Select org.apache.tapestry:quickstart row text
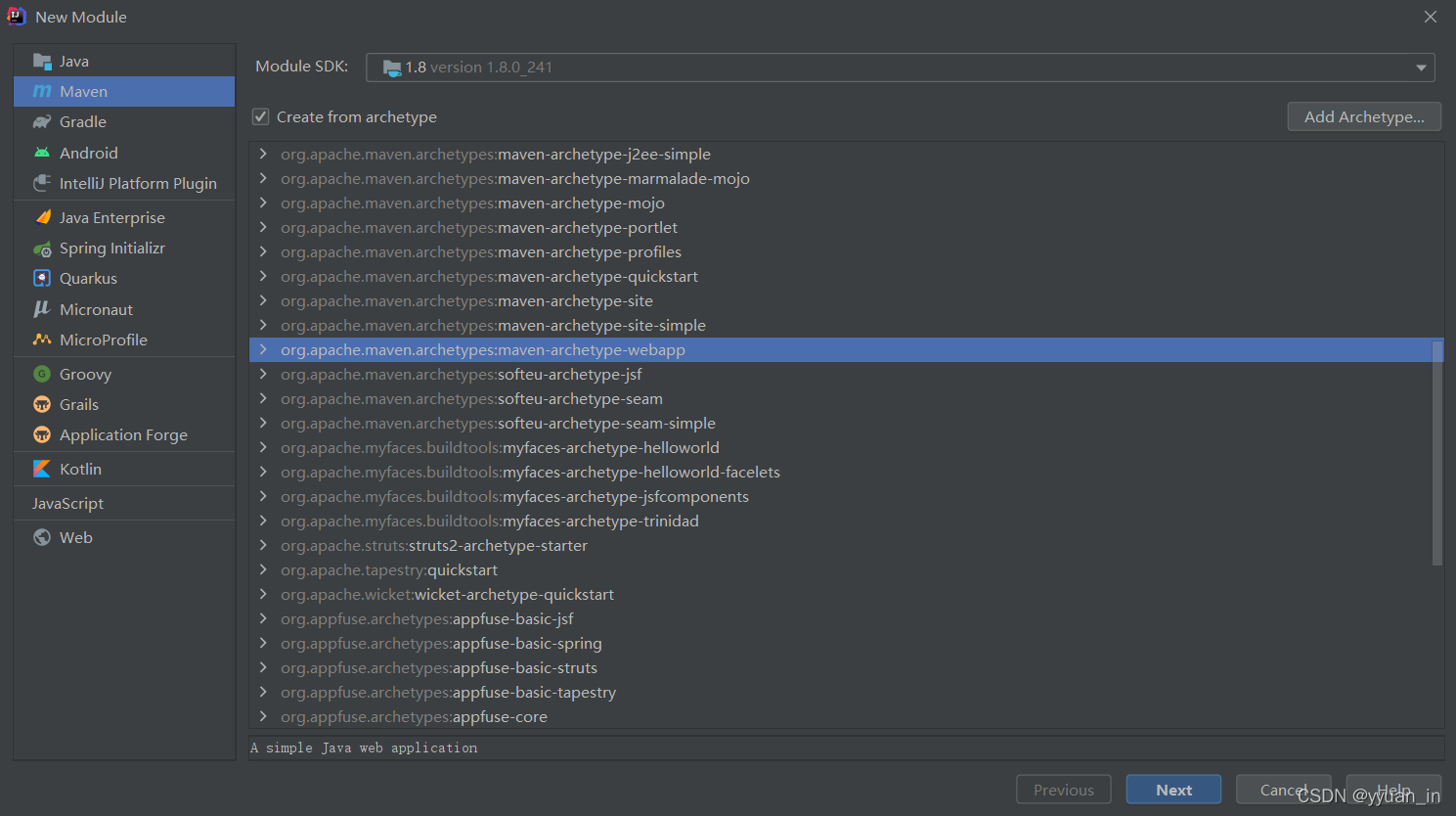Screen dimensions: 1456x816 pos(389,570)
